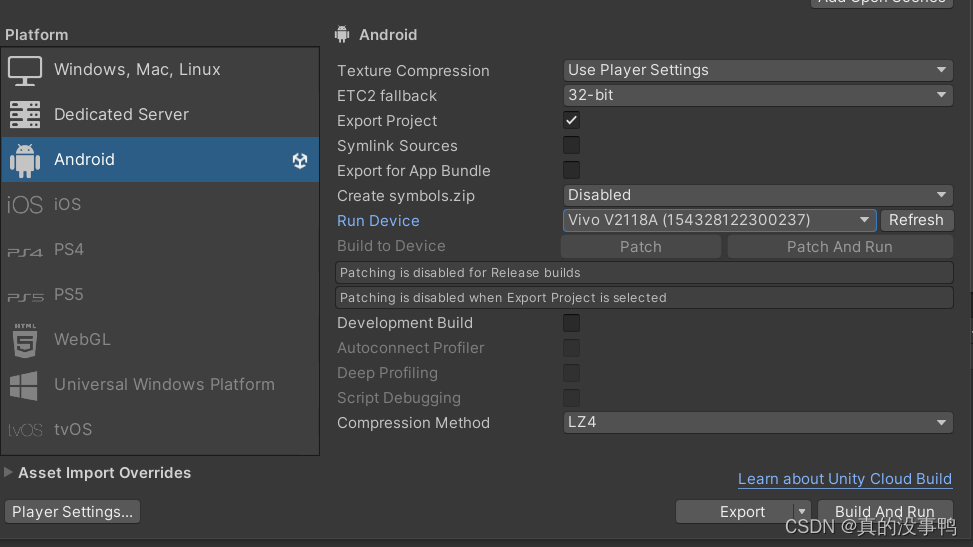
Task: Select the iOS platform icon
Action: tap(25, 205)
